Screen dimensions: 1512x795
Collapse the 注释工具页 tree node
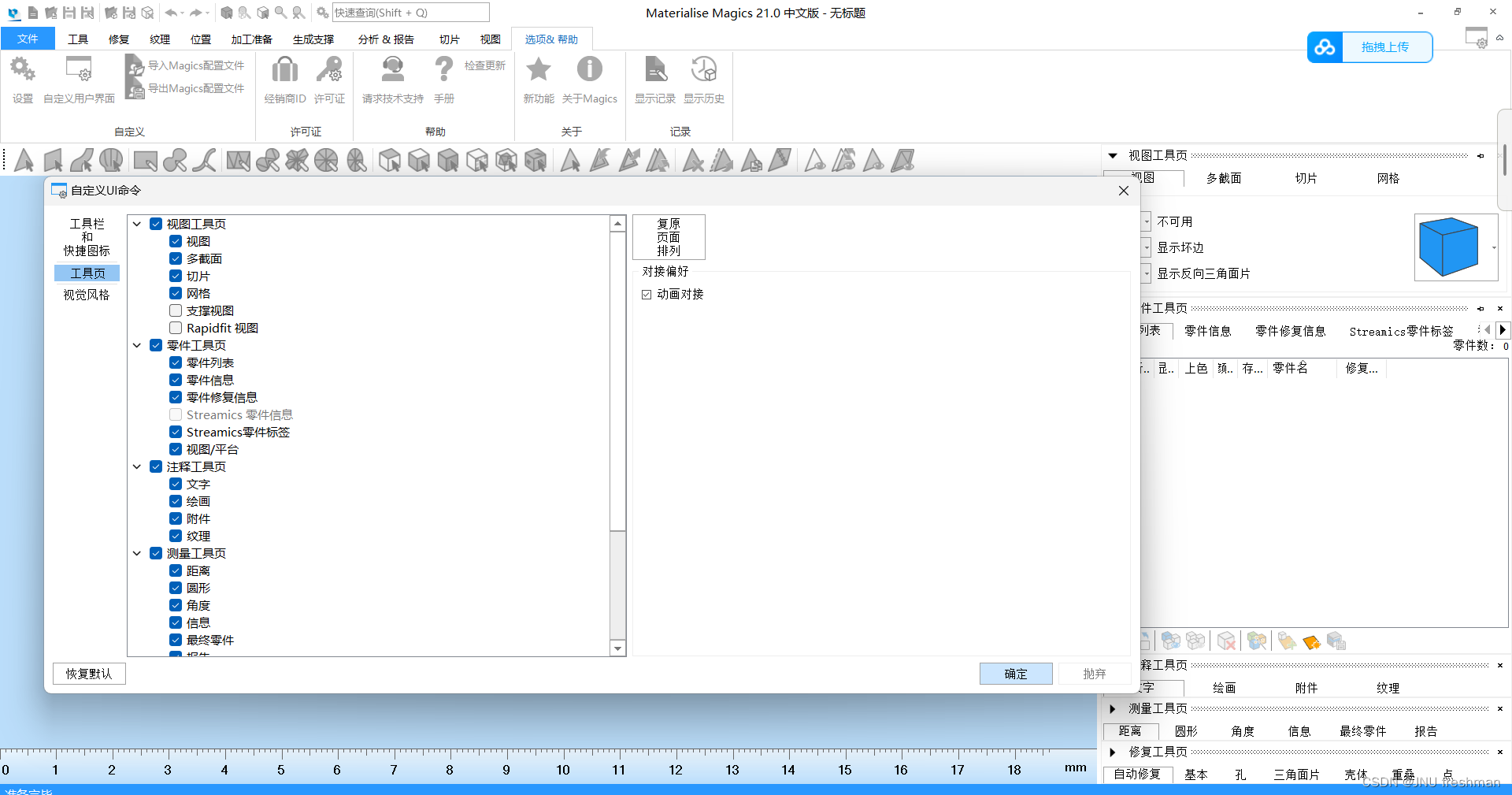coord(137,466)
